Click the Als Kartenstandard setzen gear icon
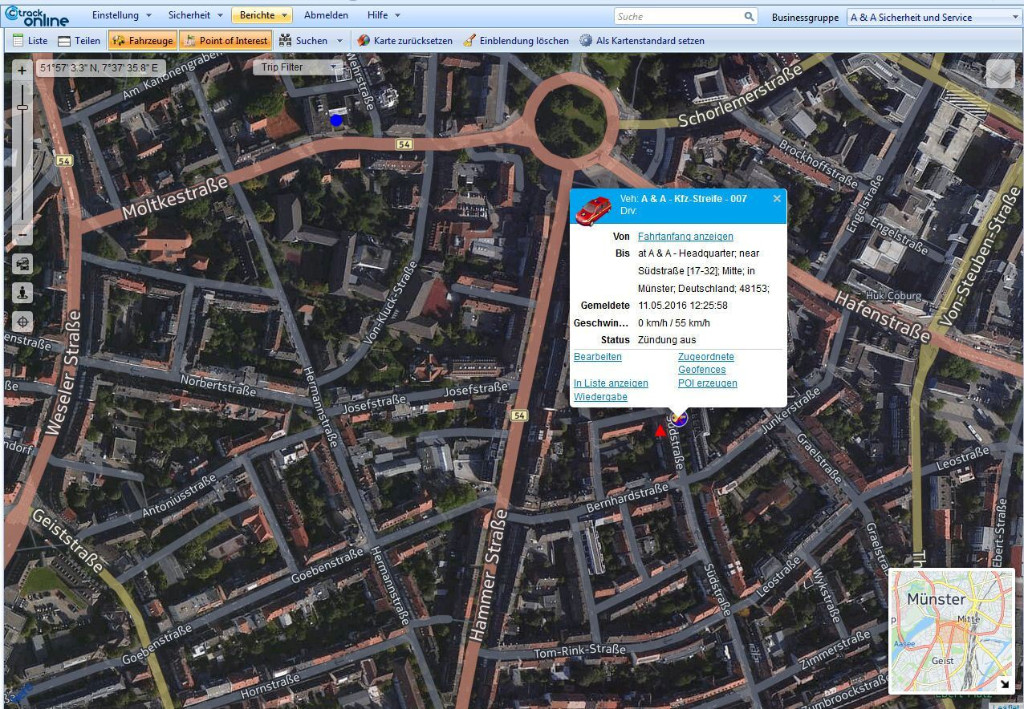1024x709 pixels. pos(586,40)
